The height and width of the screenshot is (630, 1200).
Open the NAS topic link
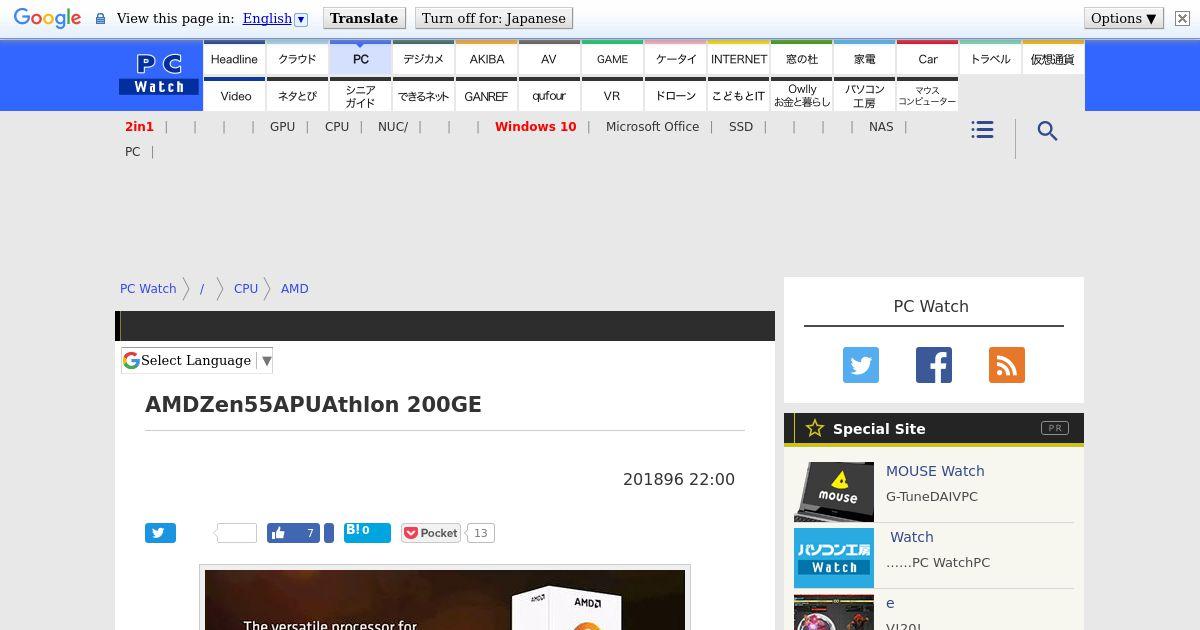[x=881, y=127]
